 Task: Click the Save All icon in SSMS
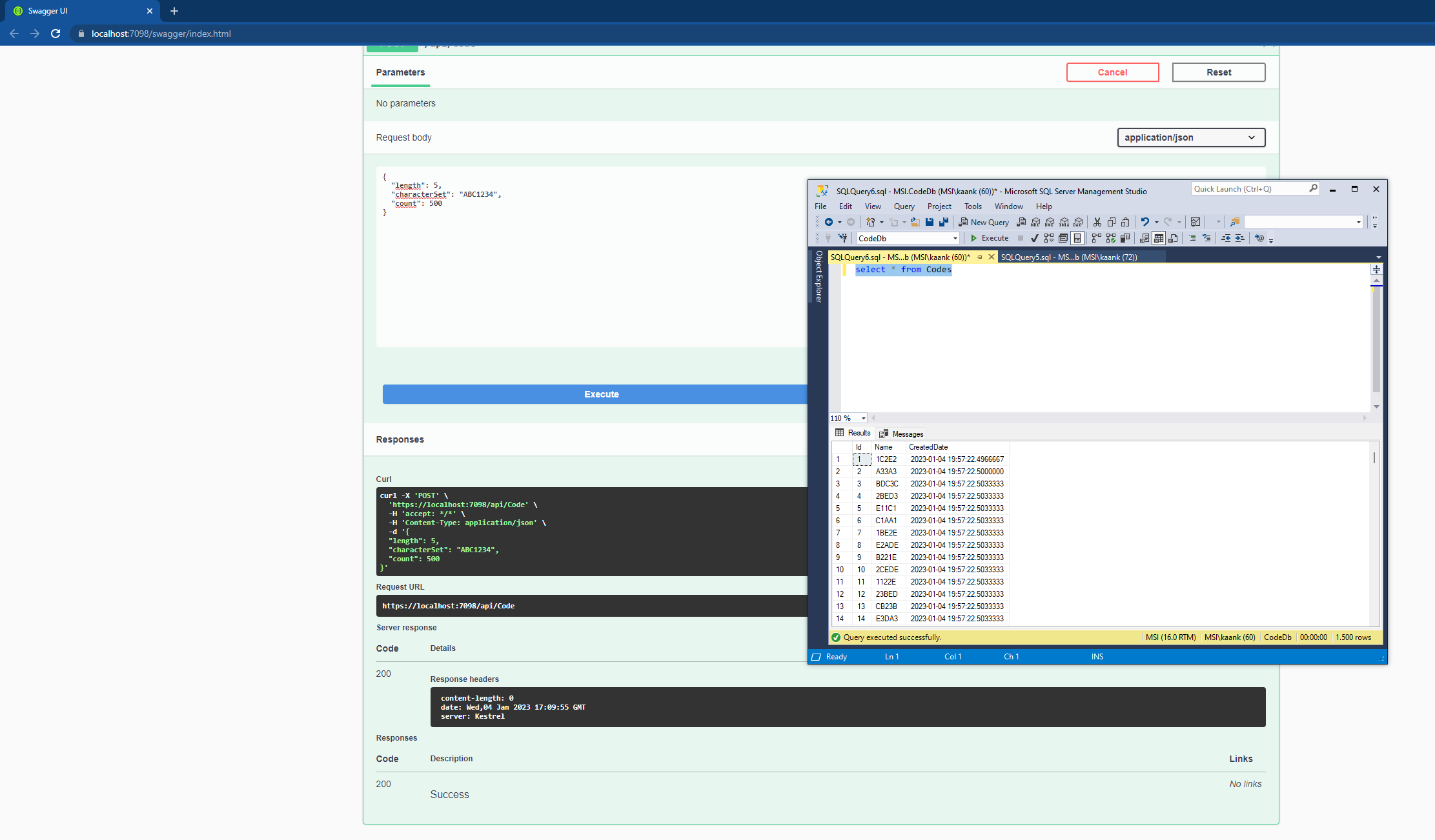944,222
